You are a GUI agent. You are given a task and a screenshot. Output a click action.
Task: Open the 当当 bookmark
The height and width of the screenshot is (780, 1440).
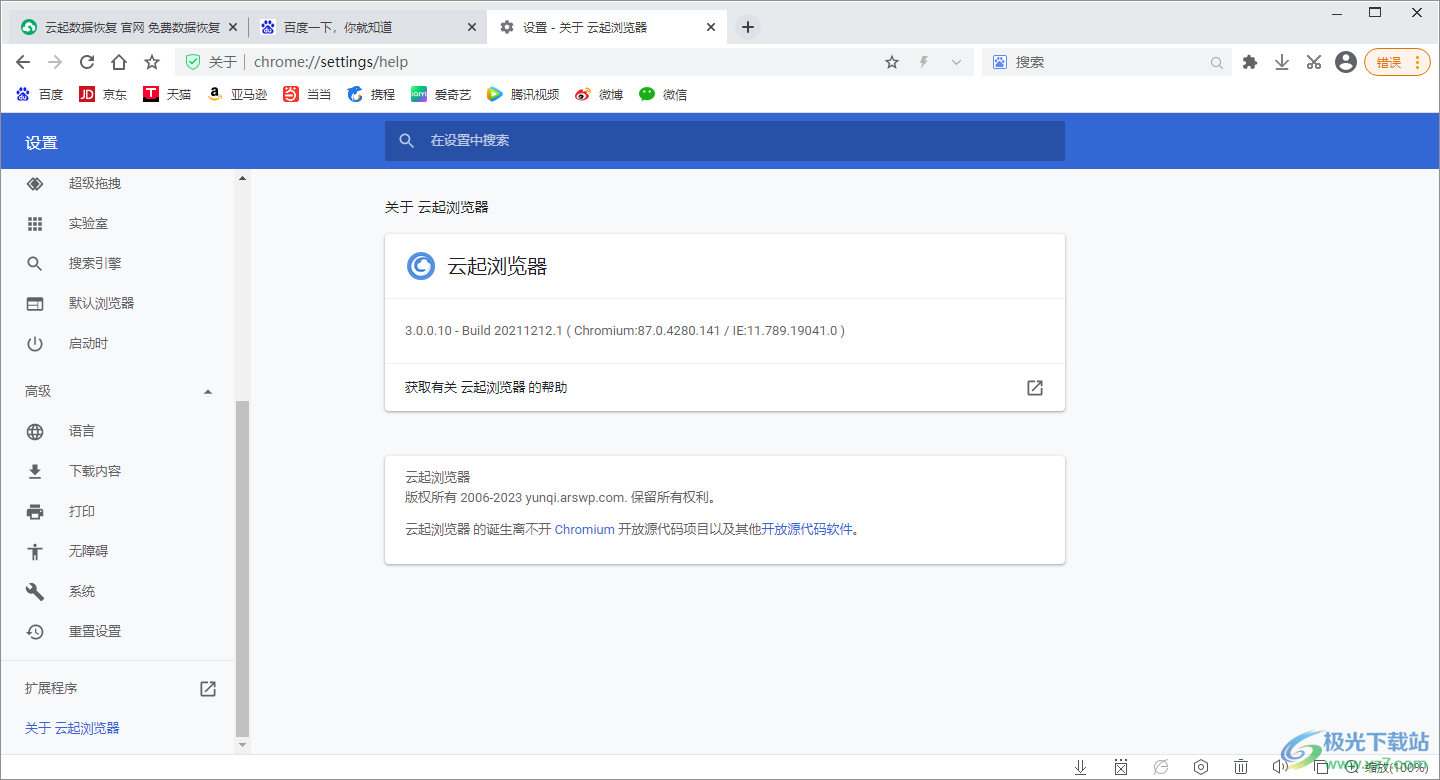307,94
